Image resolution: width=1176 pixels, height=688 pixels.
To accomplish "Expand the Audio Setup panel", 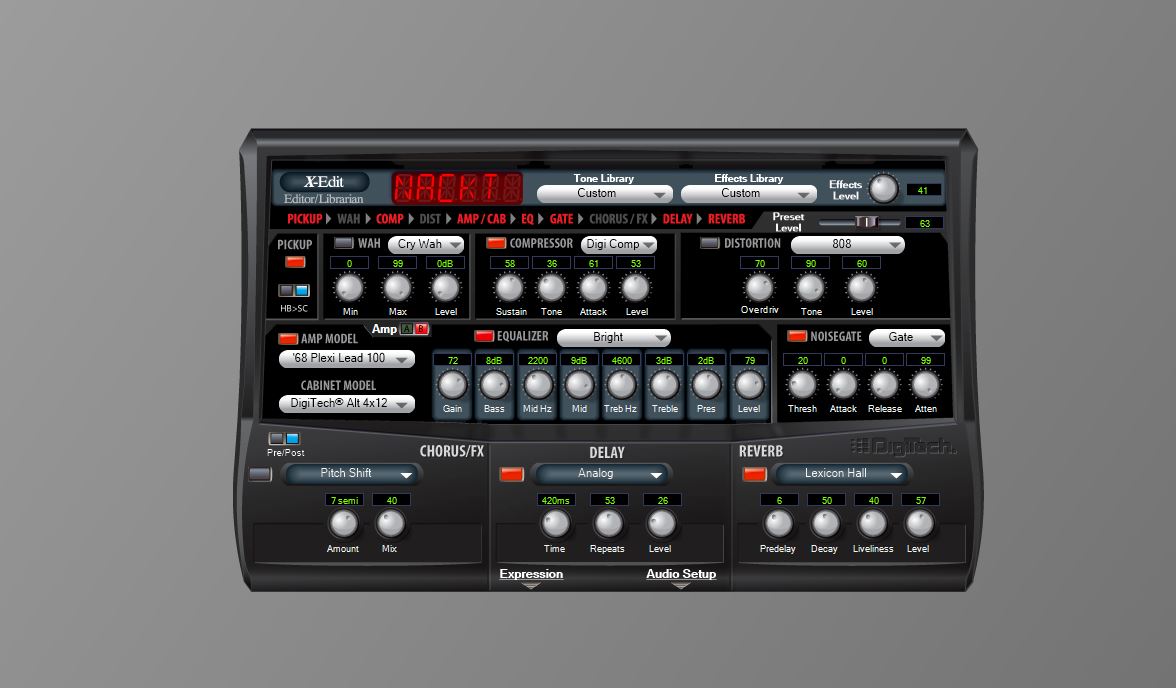I will pyautogui.click(x=681, y=576).
